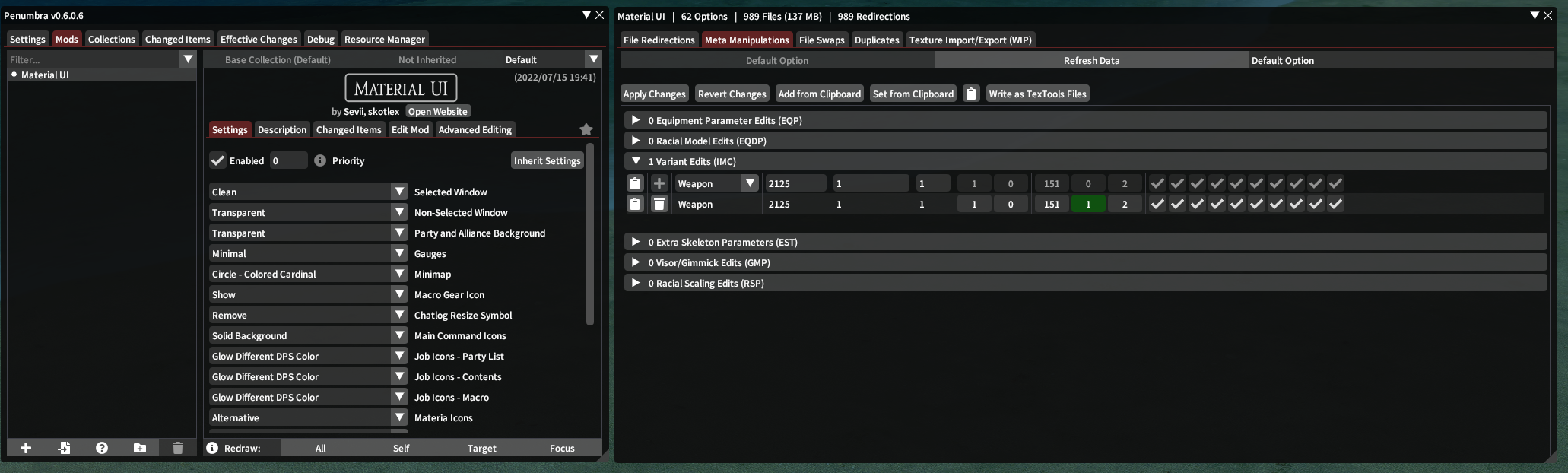The width and height of the screenshot is (1568, 473).
Task: Click Write as TexTools Files button
Action: click(x=1038, y=94)
